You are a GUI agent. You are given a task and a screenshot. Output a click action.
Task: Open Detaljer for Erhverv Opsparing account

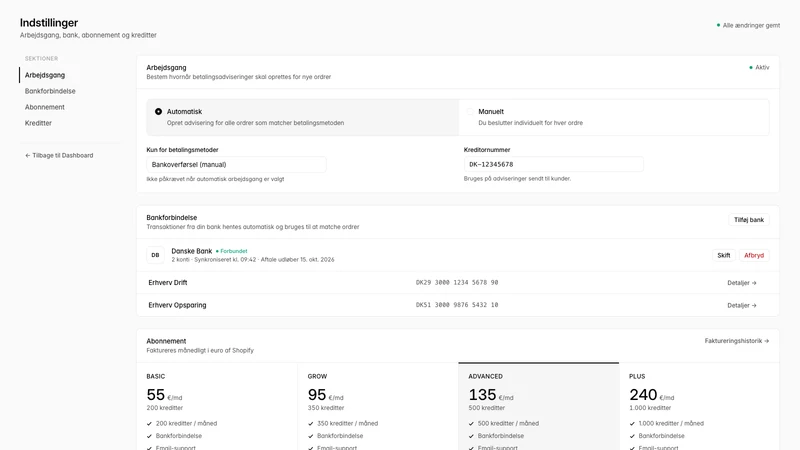point(742,305)
